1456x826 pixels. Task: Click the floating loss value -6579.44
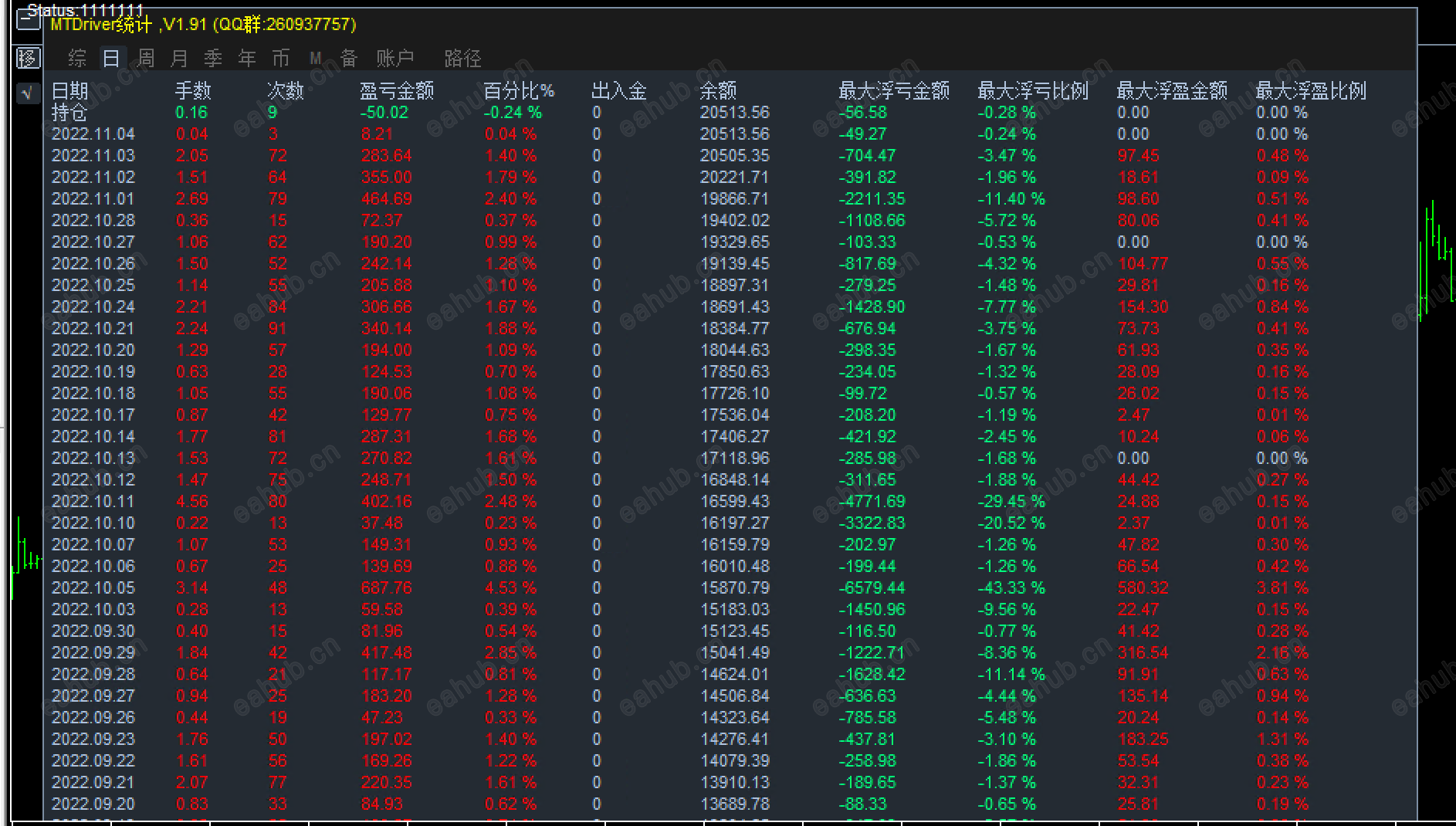(x=872, y=588)
